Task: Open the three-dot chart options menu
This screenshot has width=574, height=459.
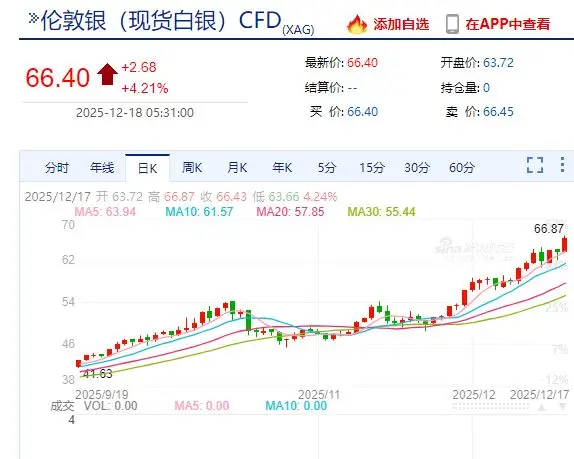Action: (562, 165)
